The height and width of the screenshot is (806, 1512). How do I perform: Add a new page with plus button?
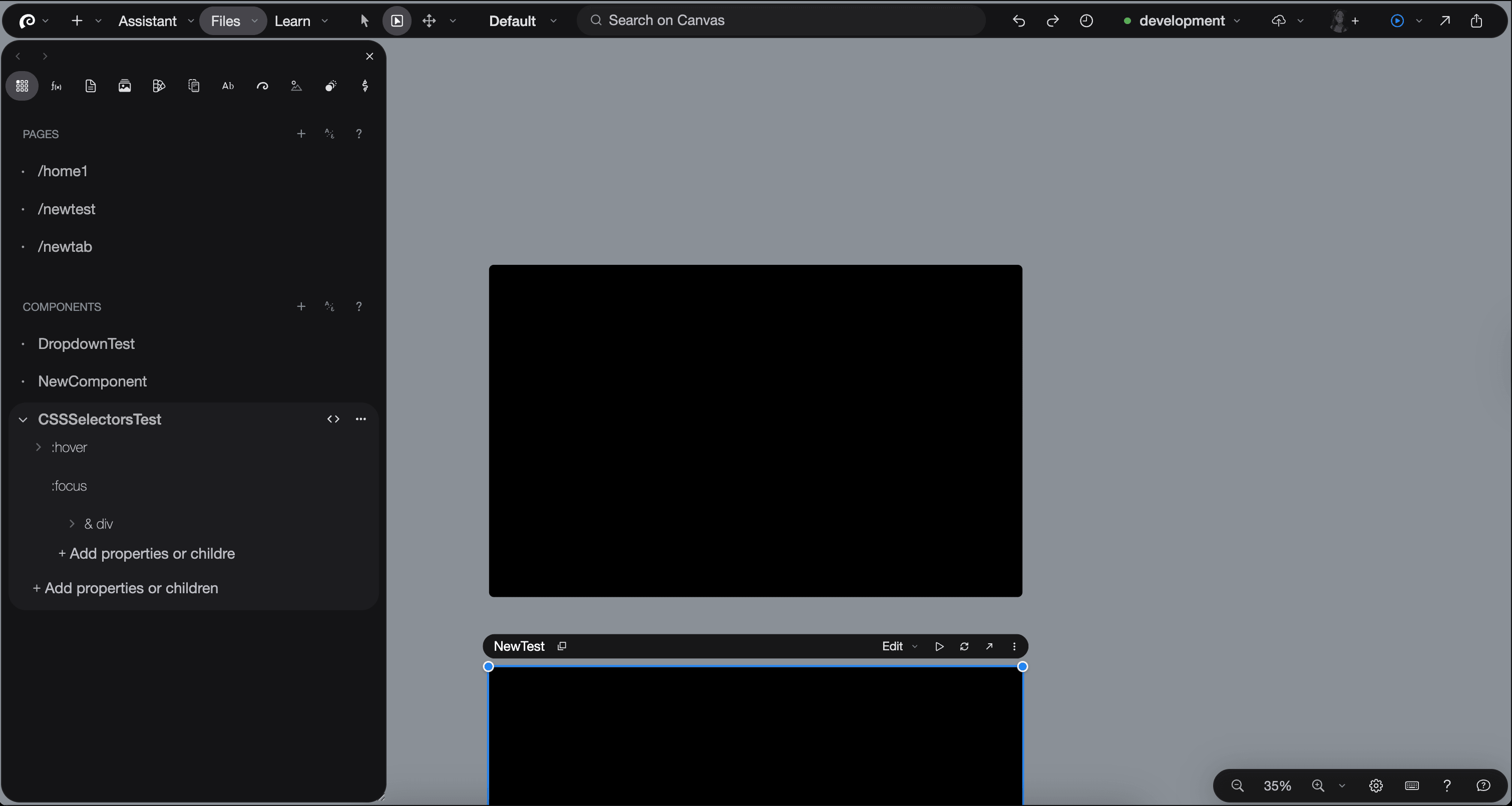tap(301, 134)
